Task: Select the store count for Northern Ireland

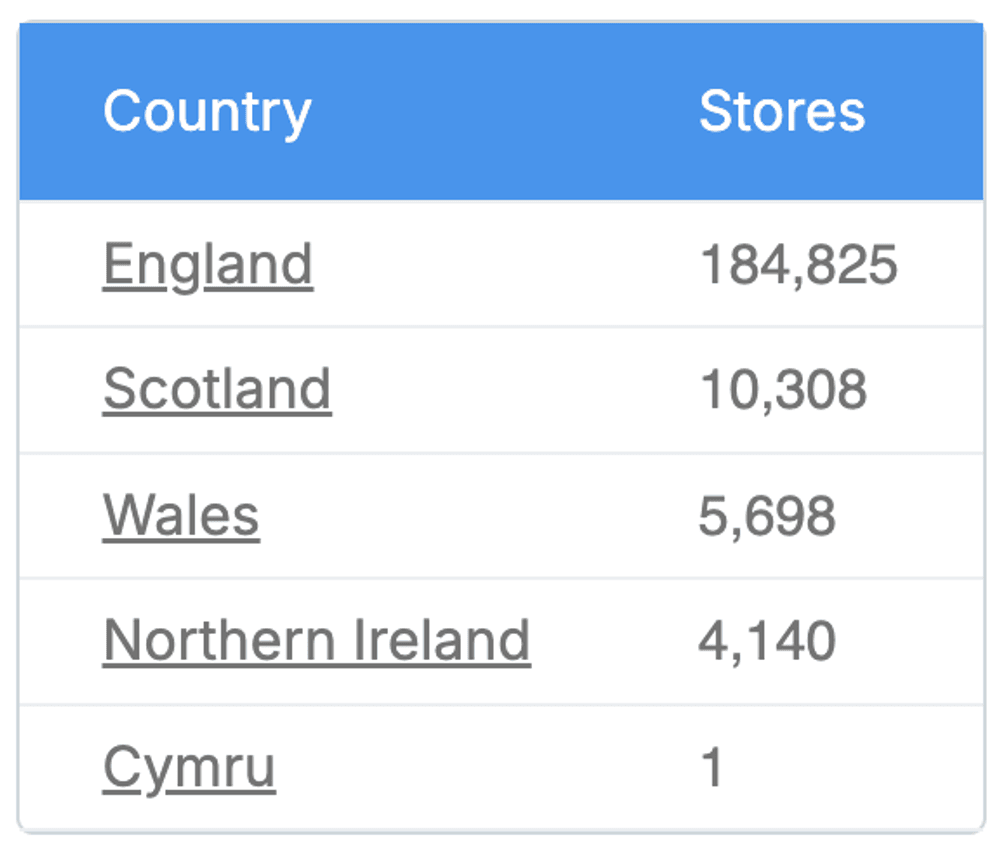Action: point(768,639)
